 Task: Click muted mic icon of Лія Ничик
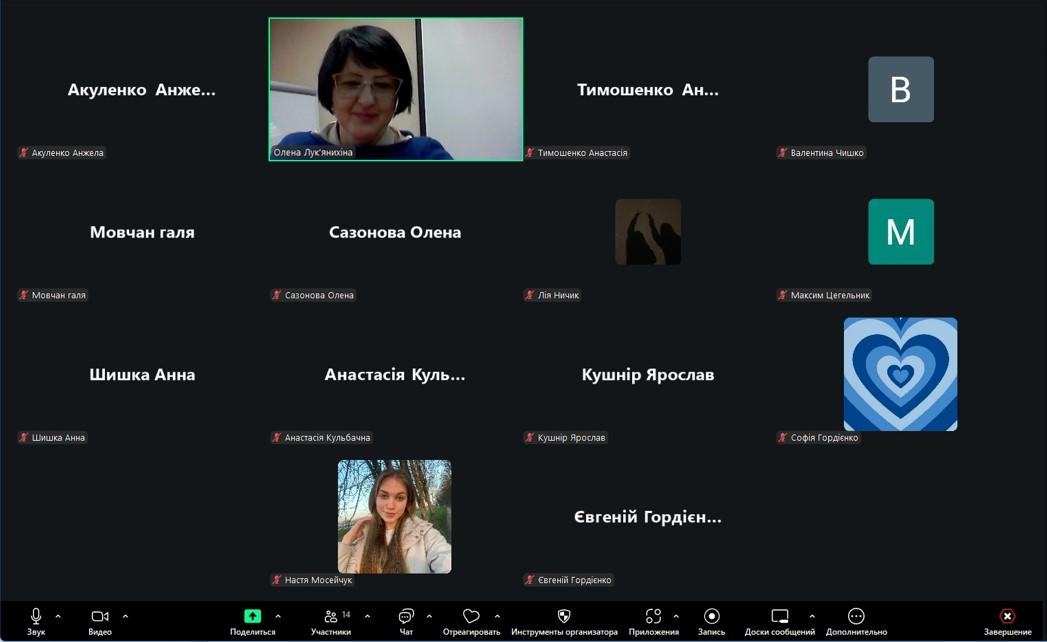click(530, 295)
